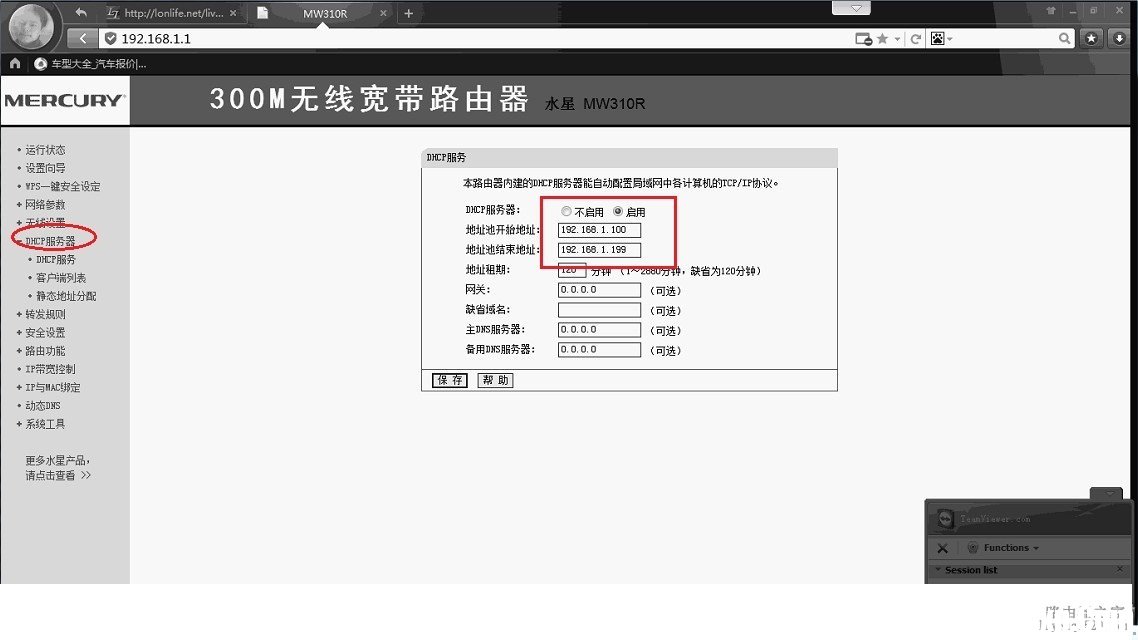Select the MW310R tab
This screenshot has height=640, width=1138.
click(x=324, y=13)
